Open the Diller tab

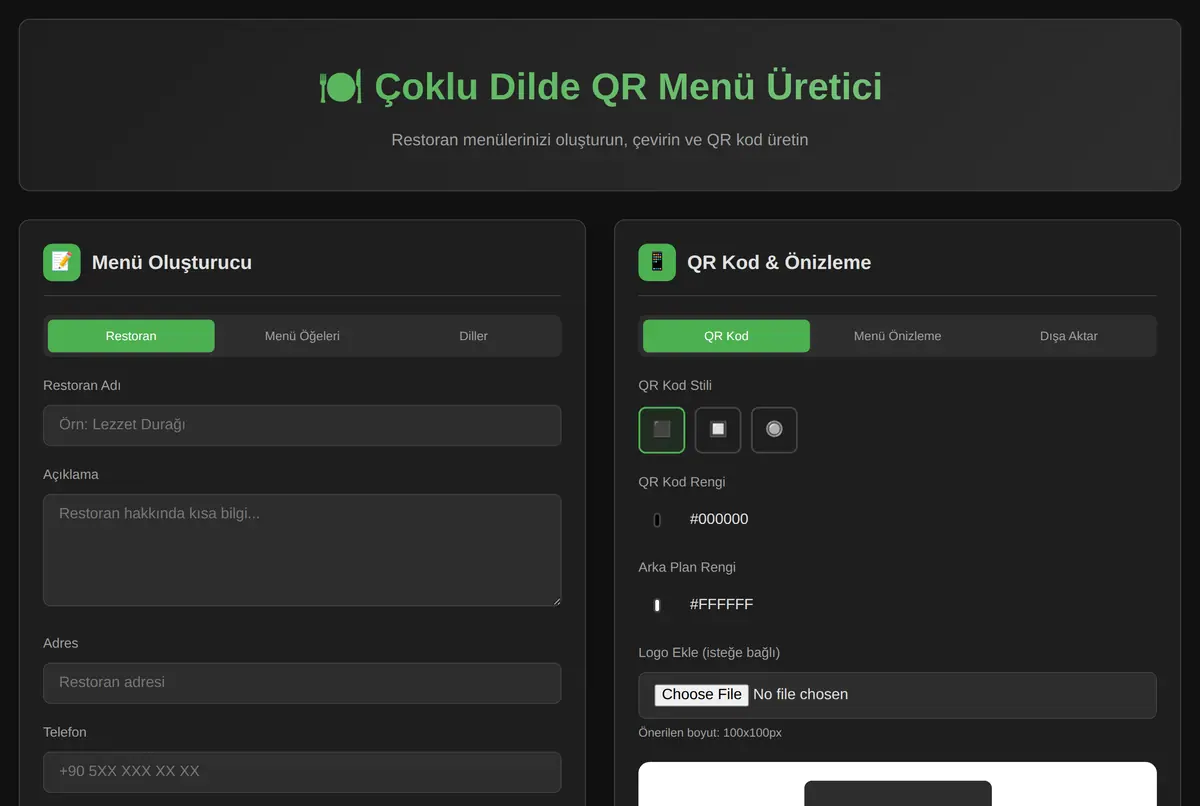(473, 336)
